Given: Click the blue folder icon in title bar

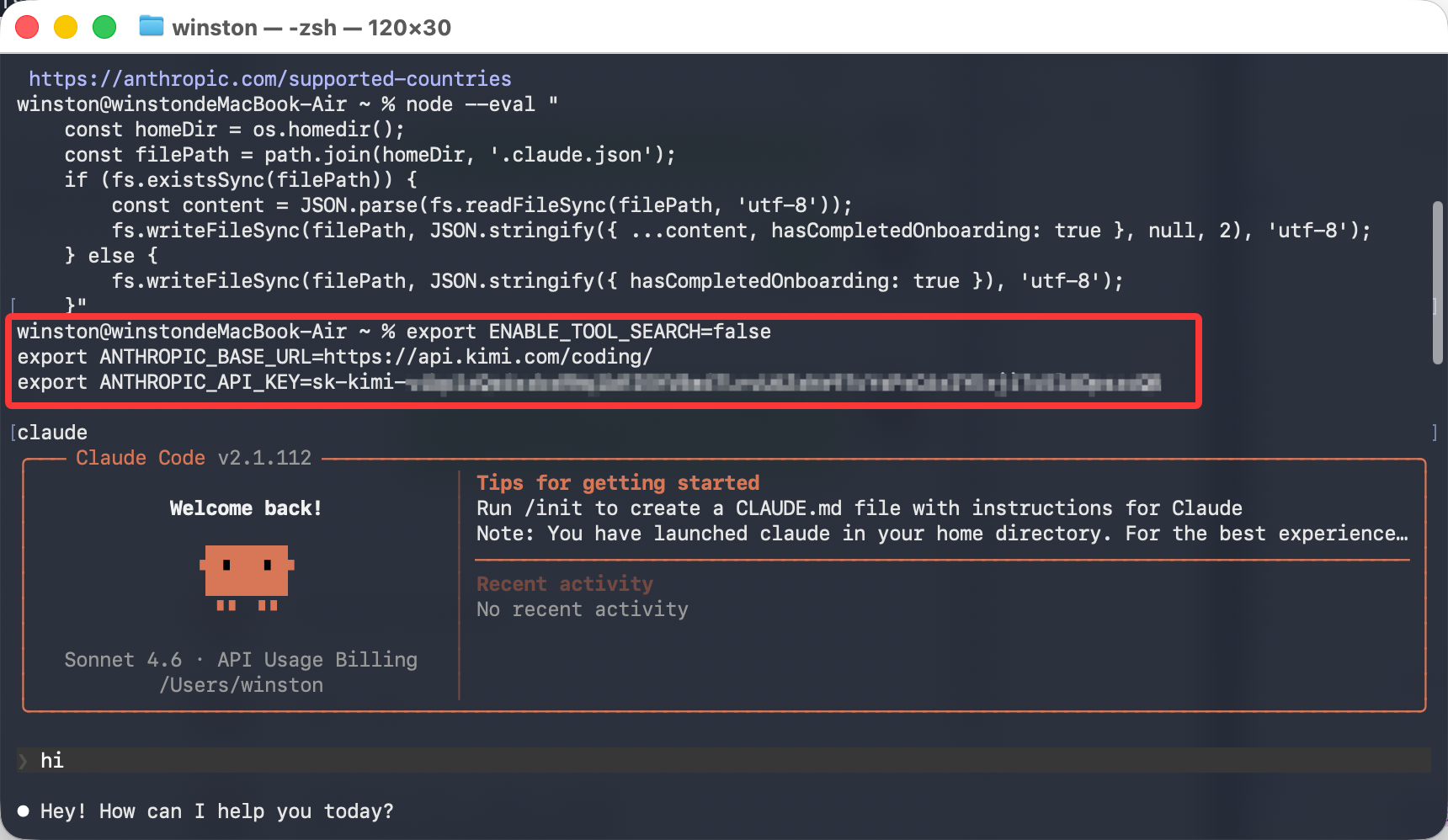Looking at the screenshot, I should (x=152, y=27).
